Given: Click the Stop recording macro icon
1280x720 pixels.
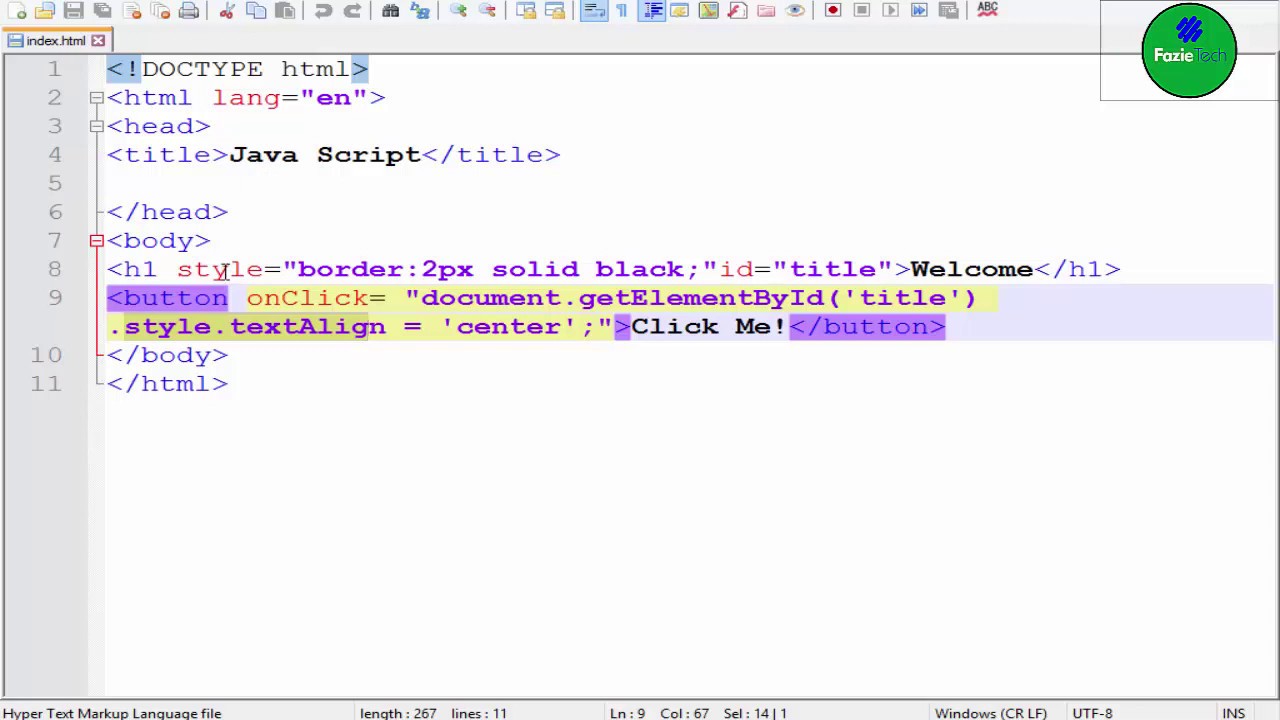Looking at the screenshot, I should [x=862, y=10].
